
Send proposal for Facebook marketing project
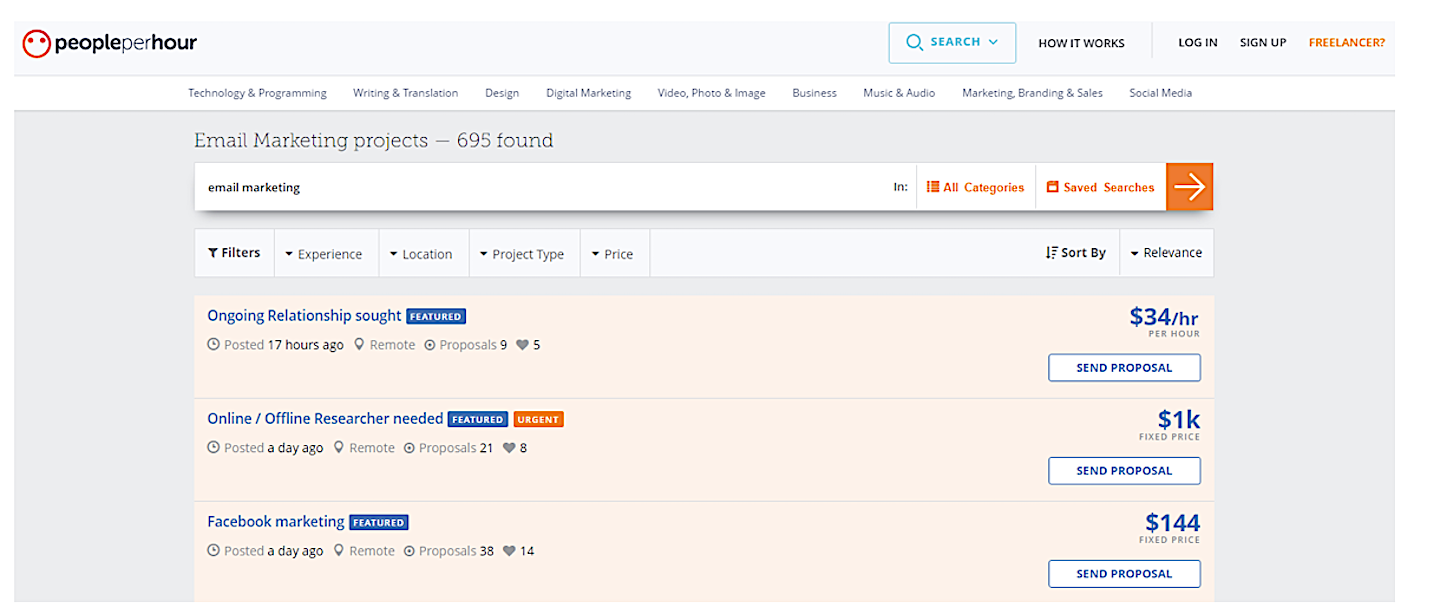point(1124,574)
